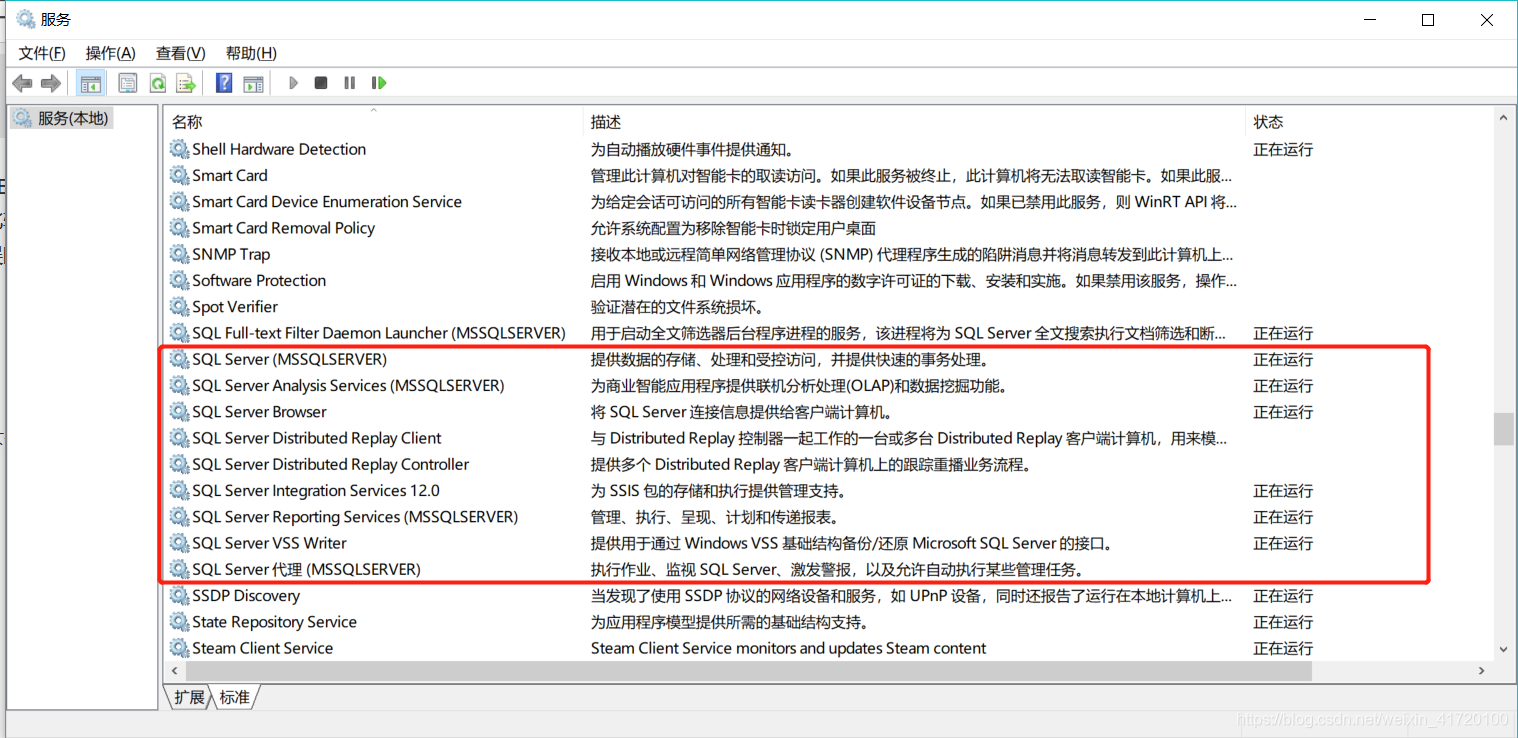Switch to the 扩展 tab

[x=188, y=697]
